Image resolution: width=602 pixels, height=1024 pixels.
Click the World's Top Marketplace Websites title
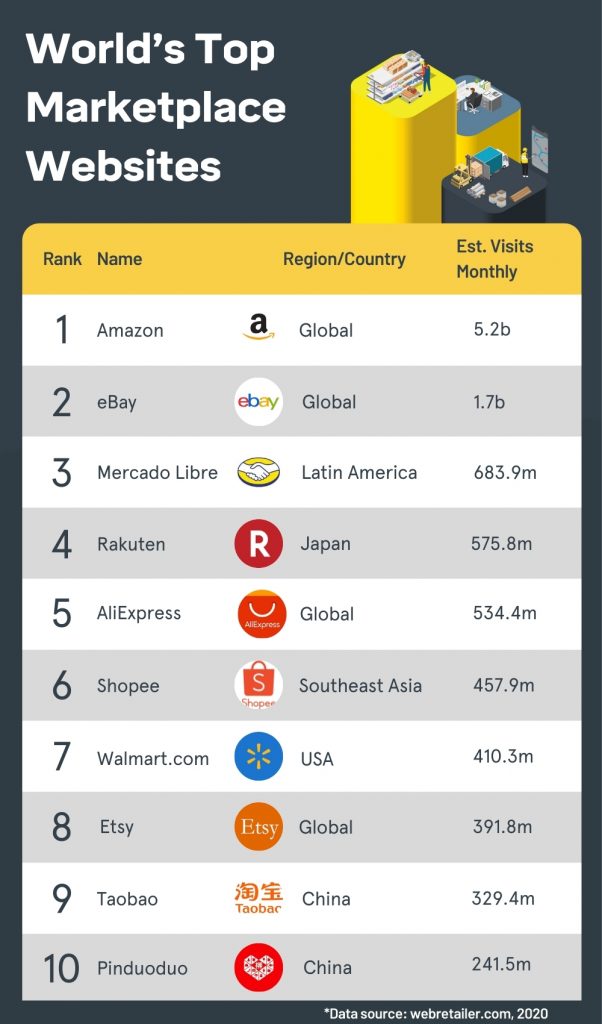click(x=155, y=107)
